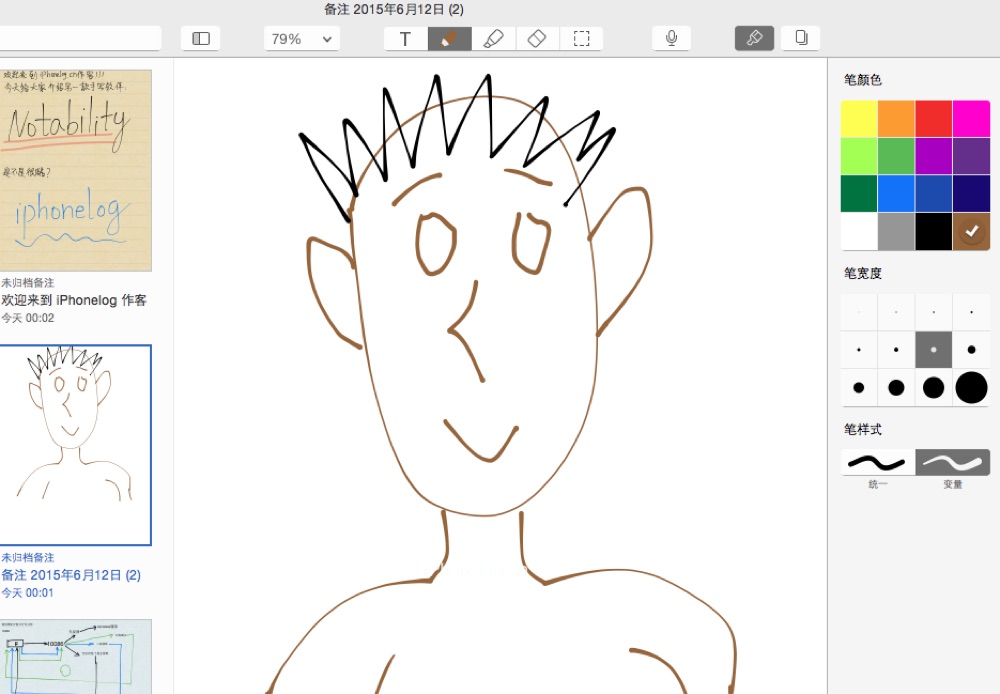Select the Text tool (T)
The image size is (1000, 694).
tap(406, 39)
